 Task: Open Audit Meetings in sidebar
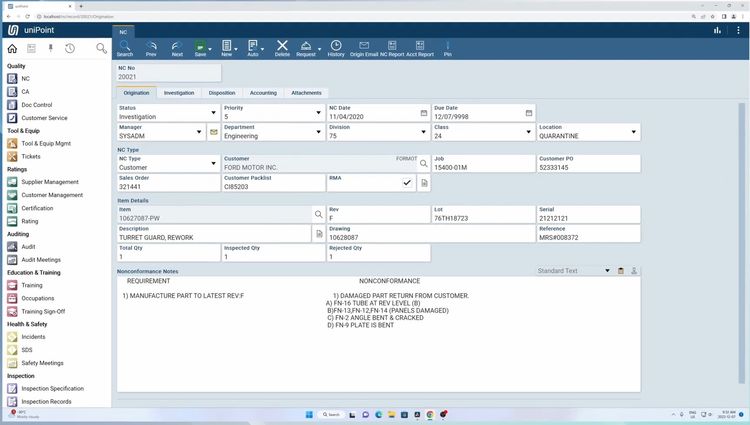(x=41, y=260)
